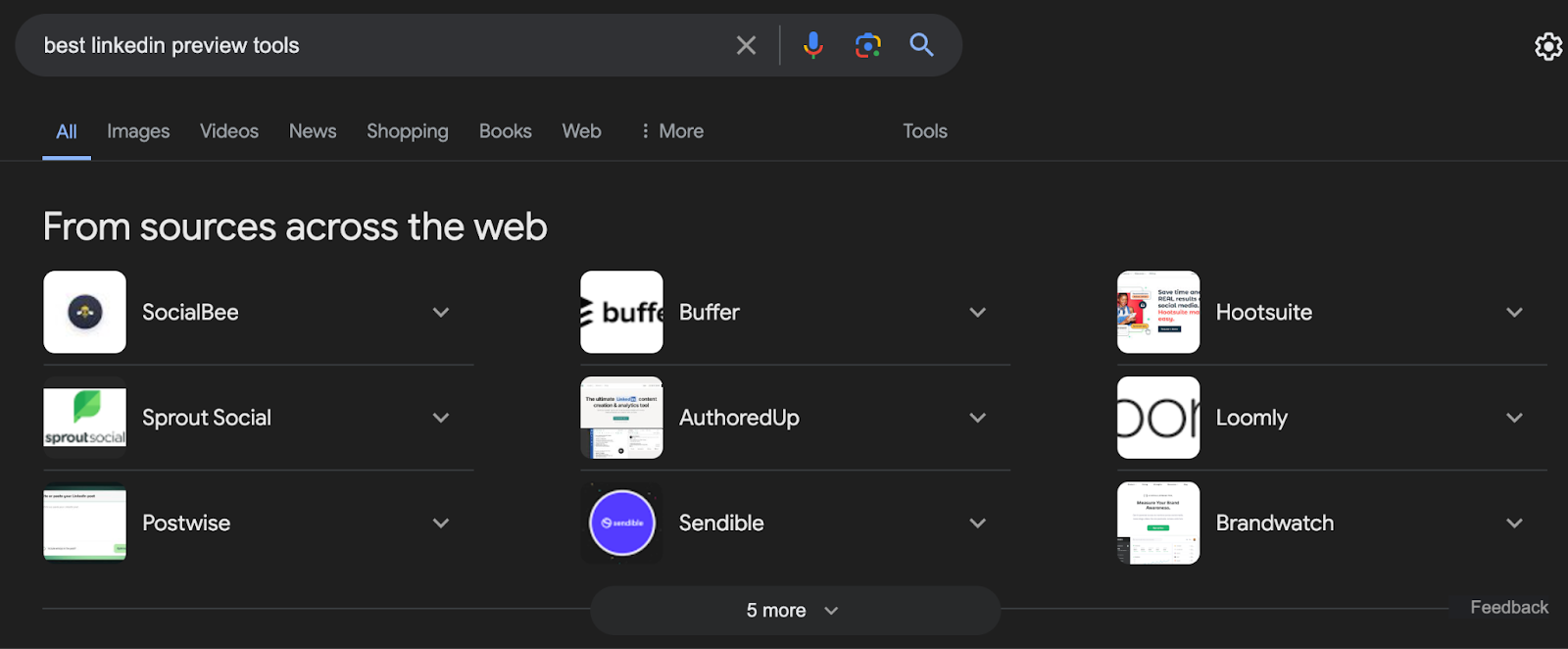Open Google Lens image search icon

pos(867,45)
